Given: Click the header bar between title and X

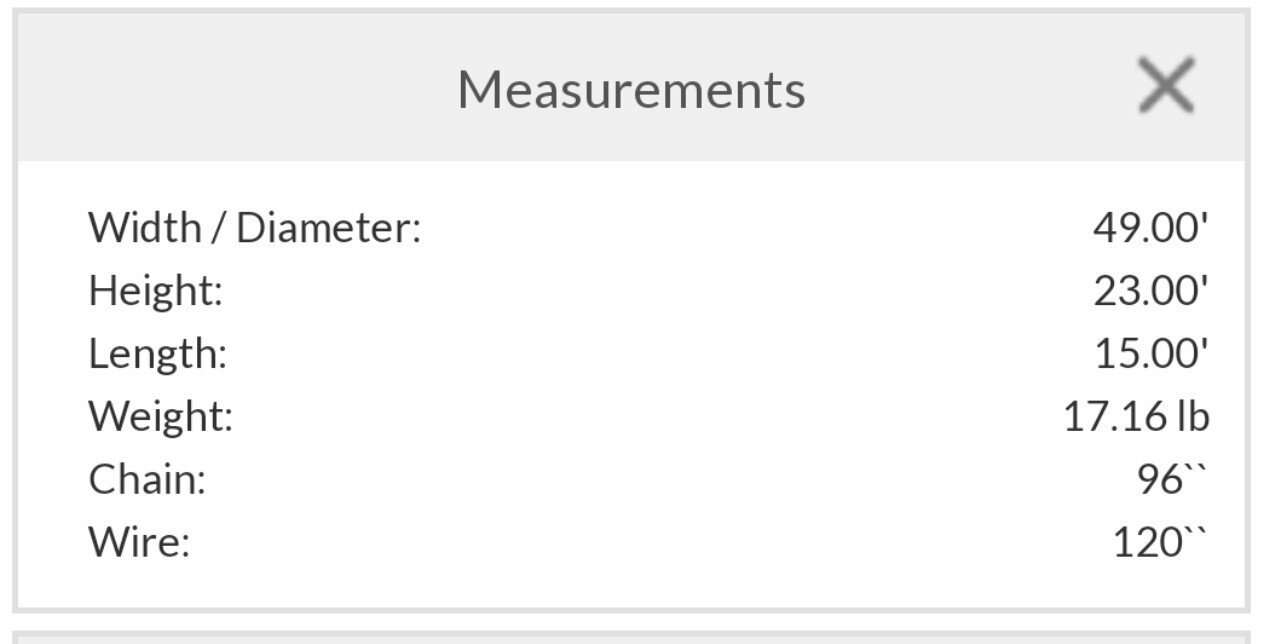Looking at the screenshot, I should pyautogui.click(x=970, y=88).
